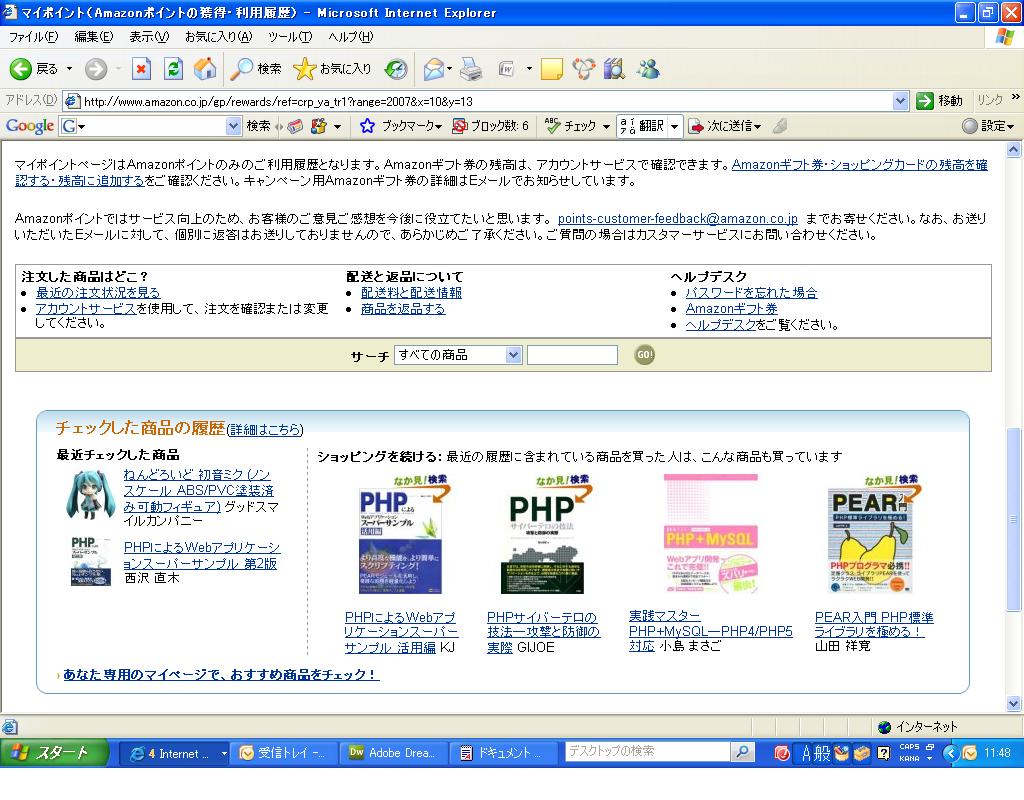Open the お気に入り(A) menu

coord(219,37)
